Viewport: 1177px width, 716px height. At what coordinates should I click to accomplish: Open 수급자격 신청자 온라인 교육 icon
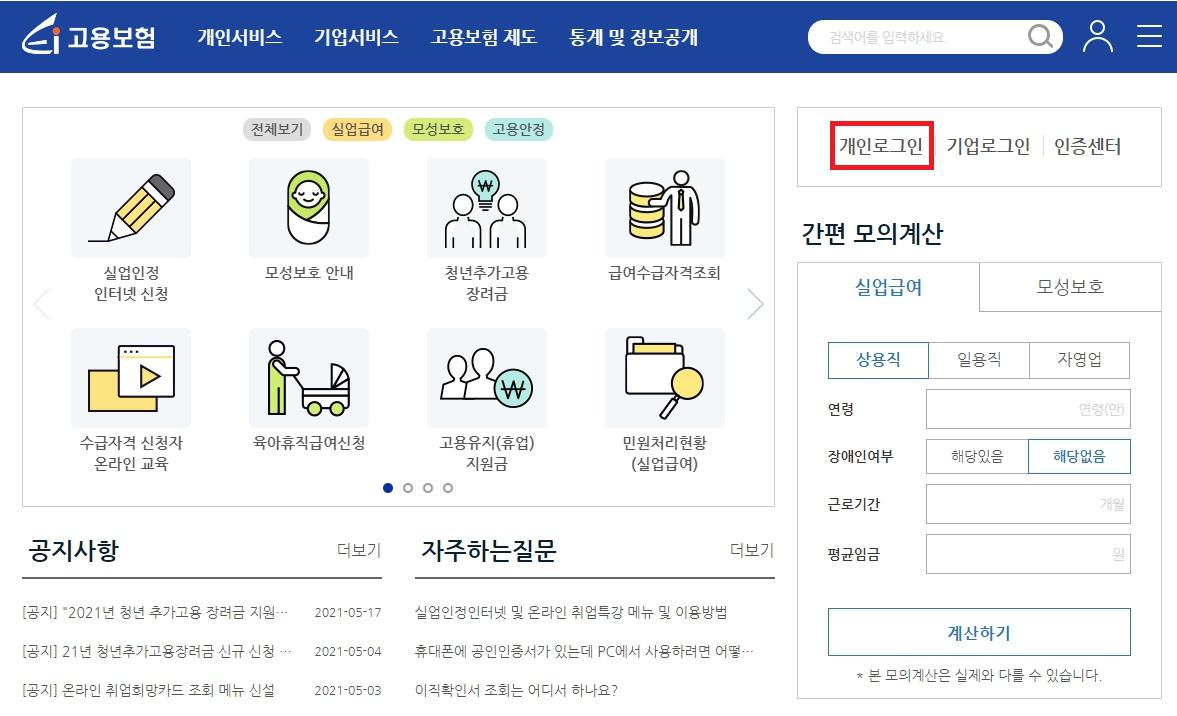point(131,378)
